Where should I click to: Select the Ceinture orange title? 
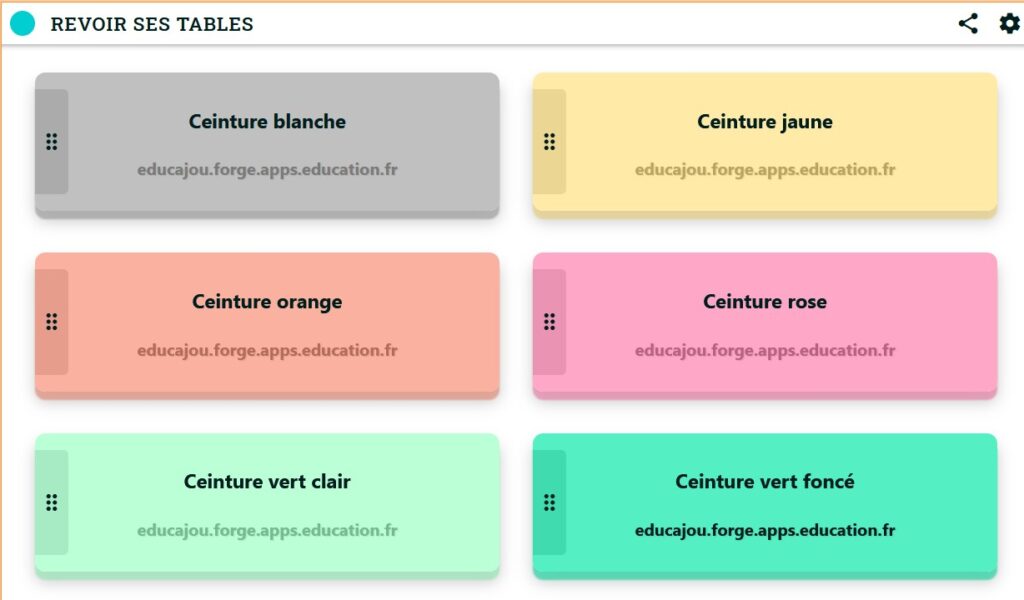point(267,302)
